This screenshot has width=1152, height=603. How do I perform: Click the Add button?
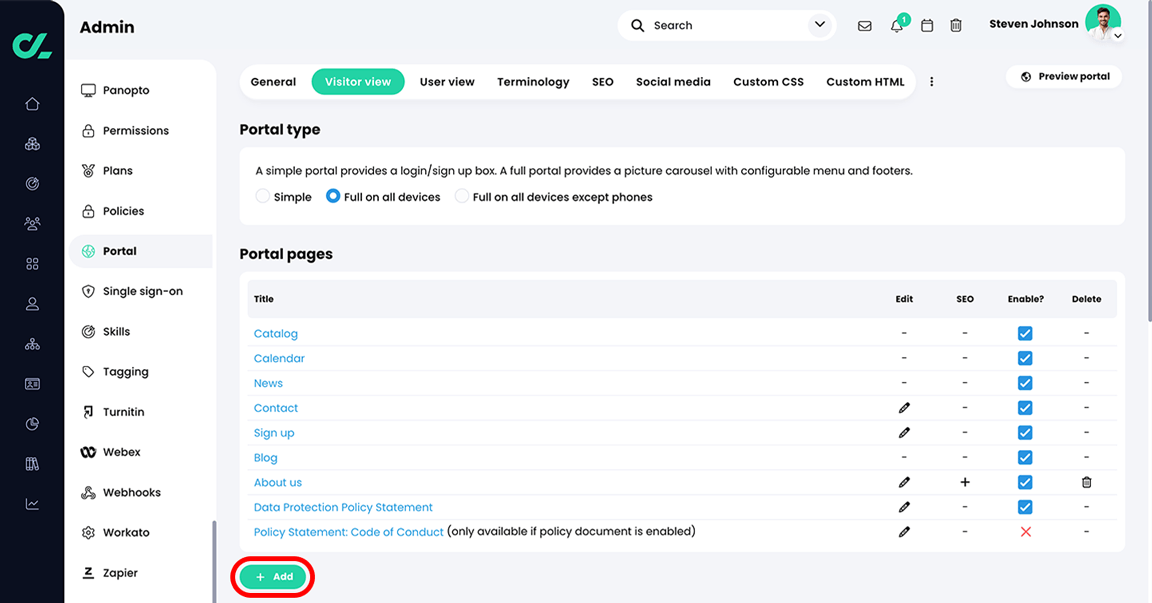click(273, 577)
